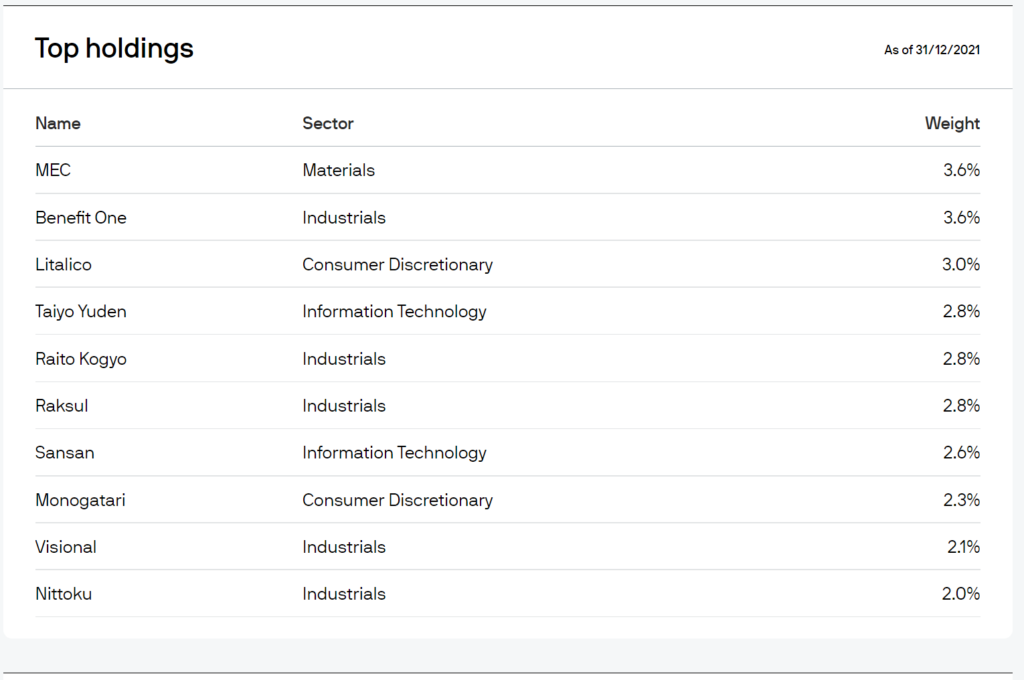This screenshot has height=680, width=1024.
Task: Click the Top holdings heading
Action: pos(114,48)
